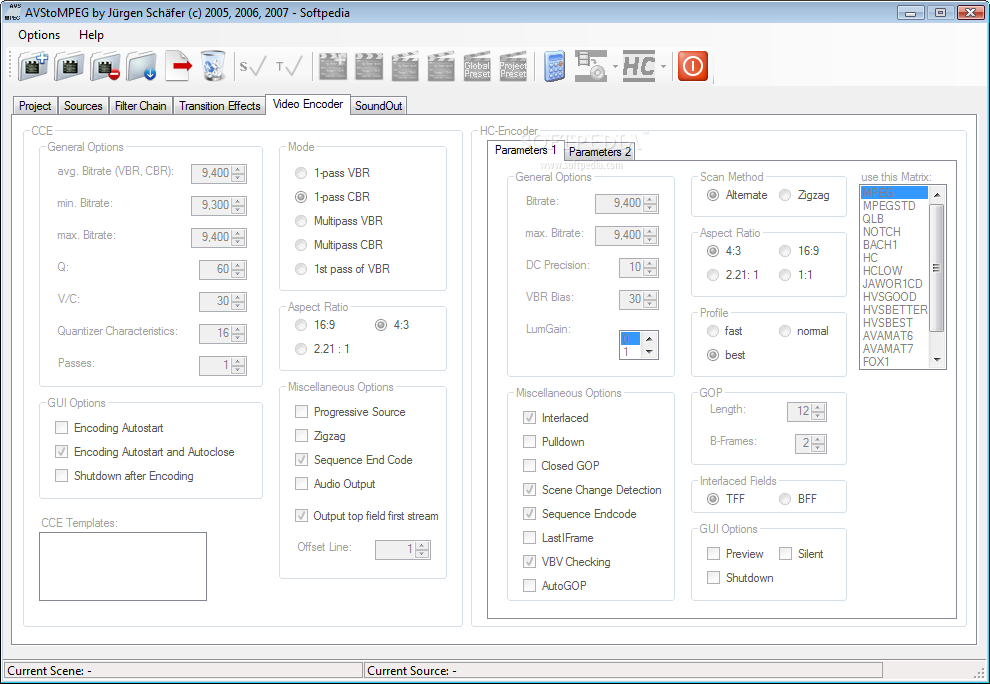Select the Parameters 1 tab

coord(525,150)
